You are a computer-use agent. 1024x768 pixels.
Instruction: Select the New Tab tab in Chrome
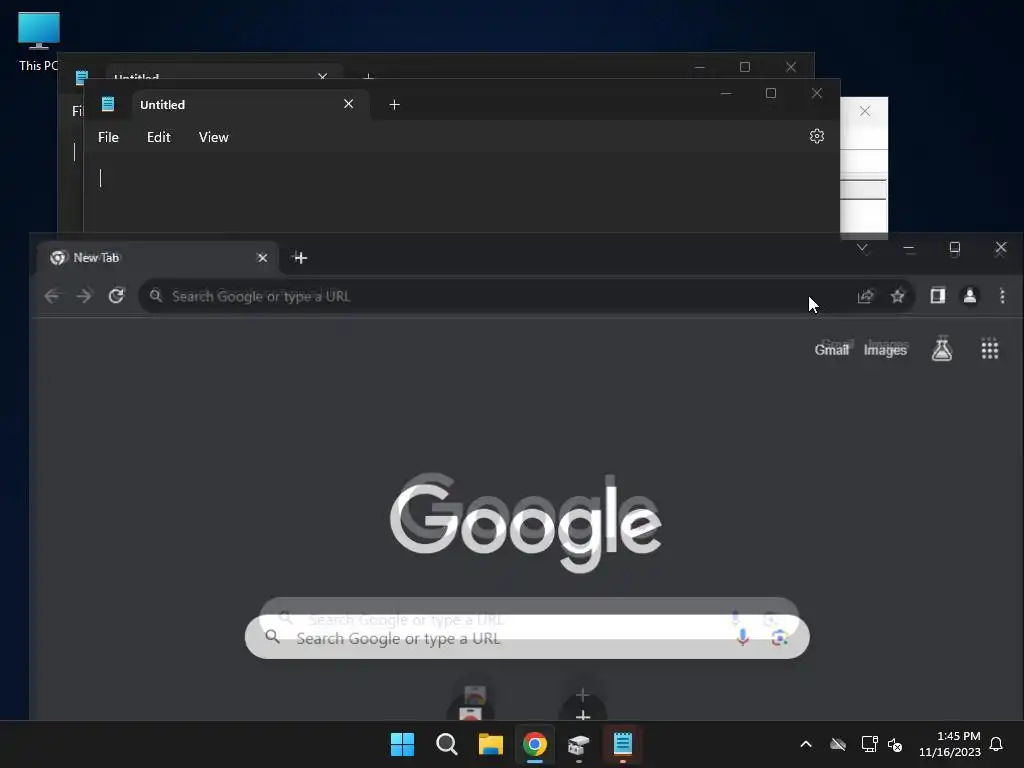[157, 257]
